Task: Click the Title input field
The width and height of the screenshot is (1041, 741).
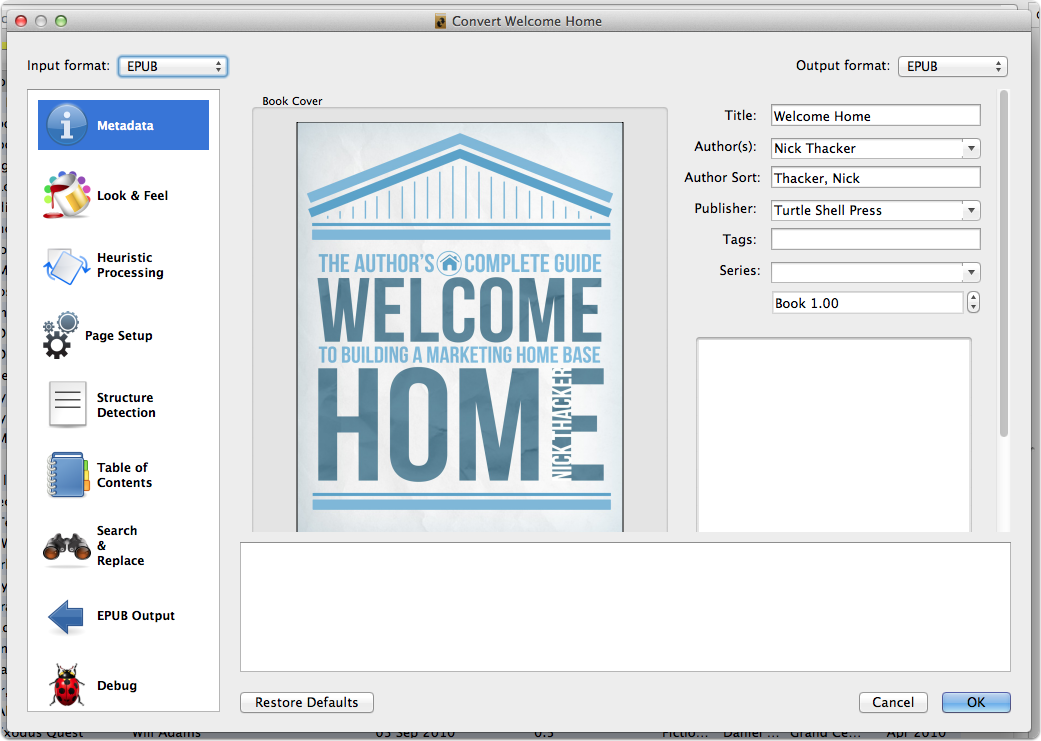Action: tap(876, 116)
